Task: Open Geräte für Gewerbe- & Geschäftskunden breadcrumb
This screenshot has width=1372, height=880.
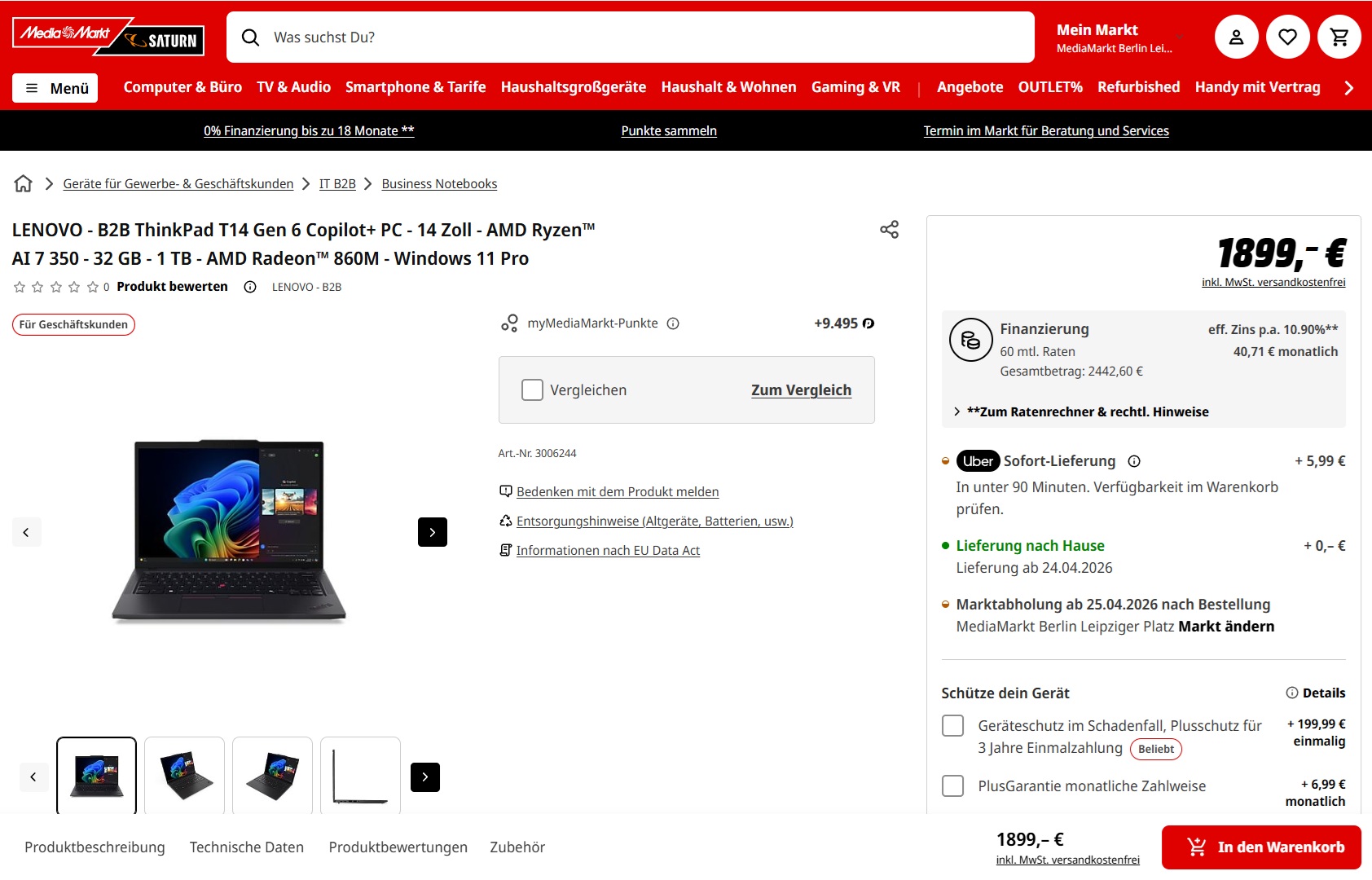Action: [x=178, y=184]
